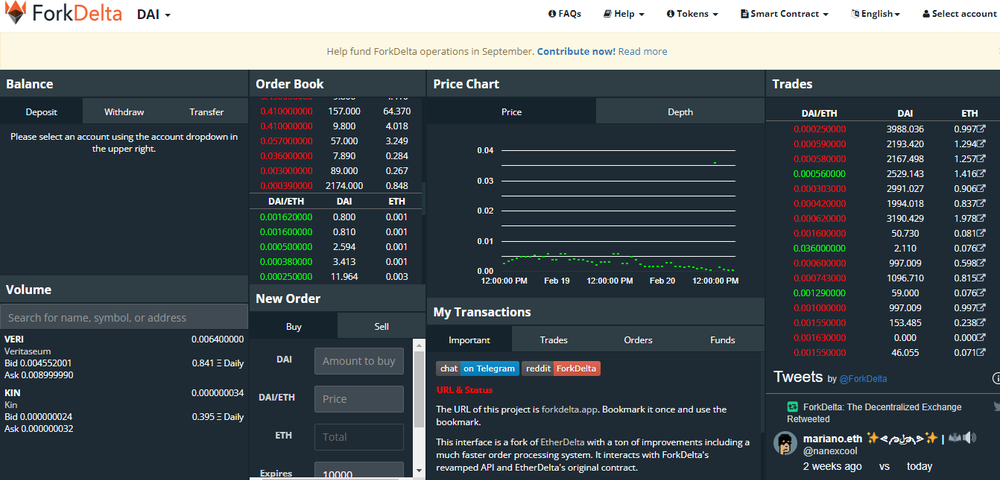Viewport: 1000px width, 480px height.
Task: Open the @nanexcool handle link
Action: tap(830, 451)
